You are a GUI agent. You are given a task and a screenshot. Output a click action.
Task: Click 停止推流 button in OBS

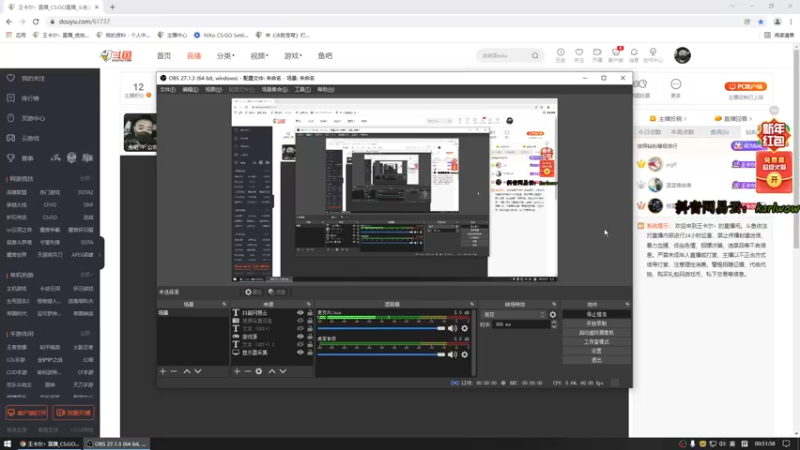[596, 314]
